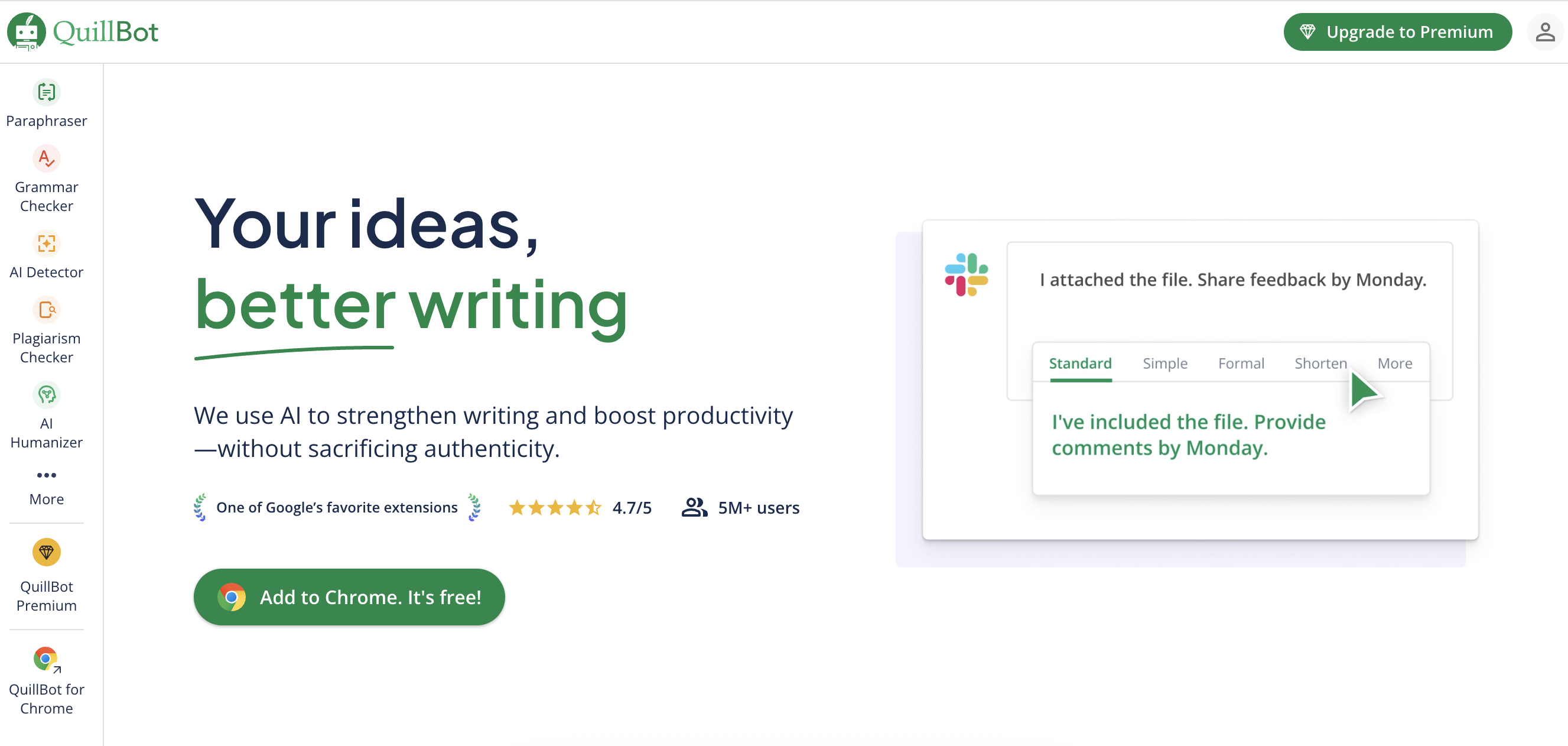Expand More paraphrase modes in demo
This screenshot has width=1568, height=746.
click(1394, 364)
